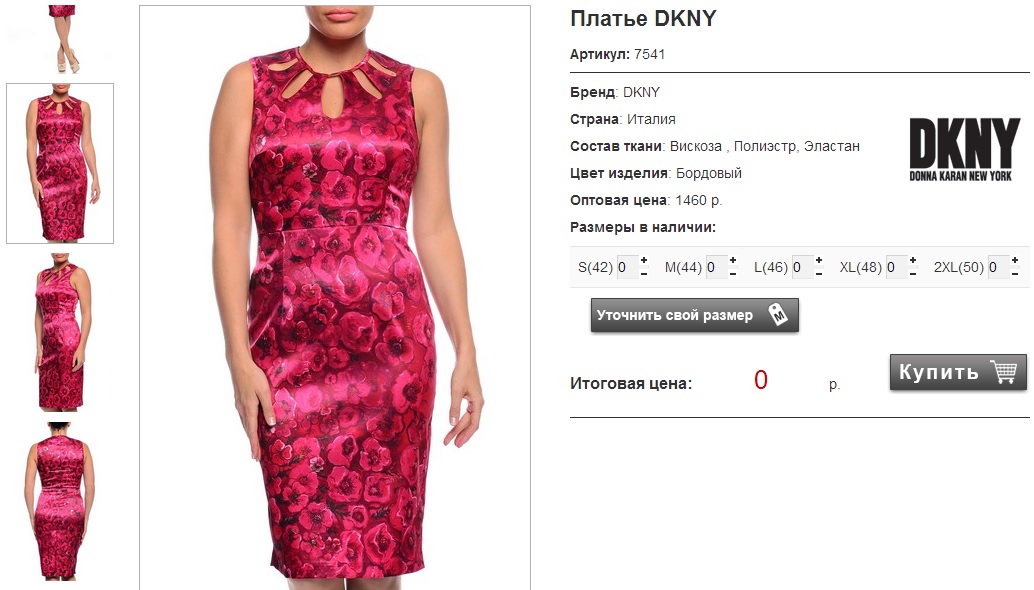1034x590 pixels.
Task: Focus the L(46) quantity input field
Action: [x=803, y=267]
